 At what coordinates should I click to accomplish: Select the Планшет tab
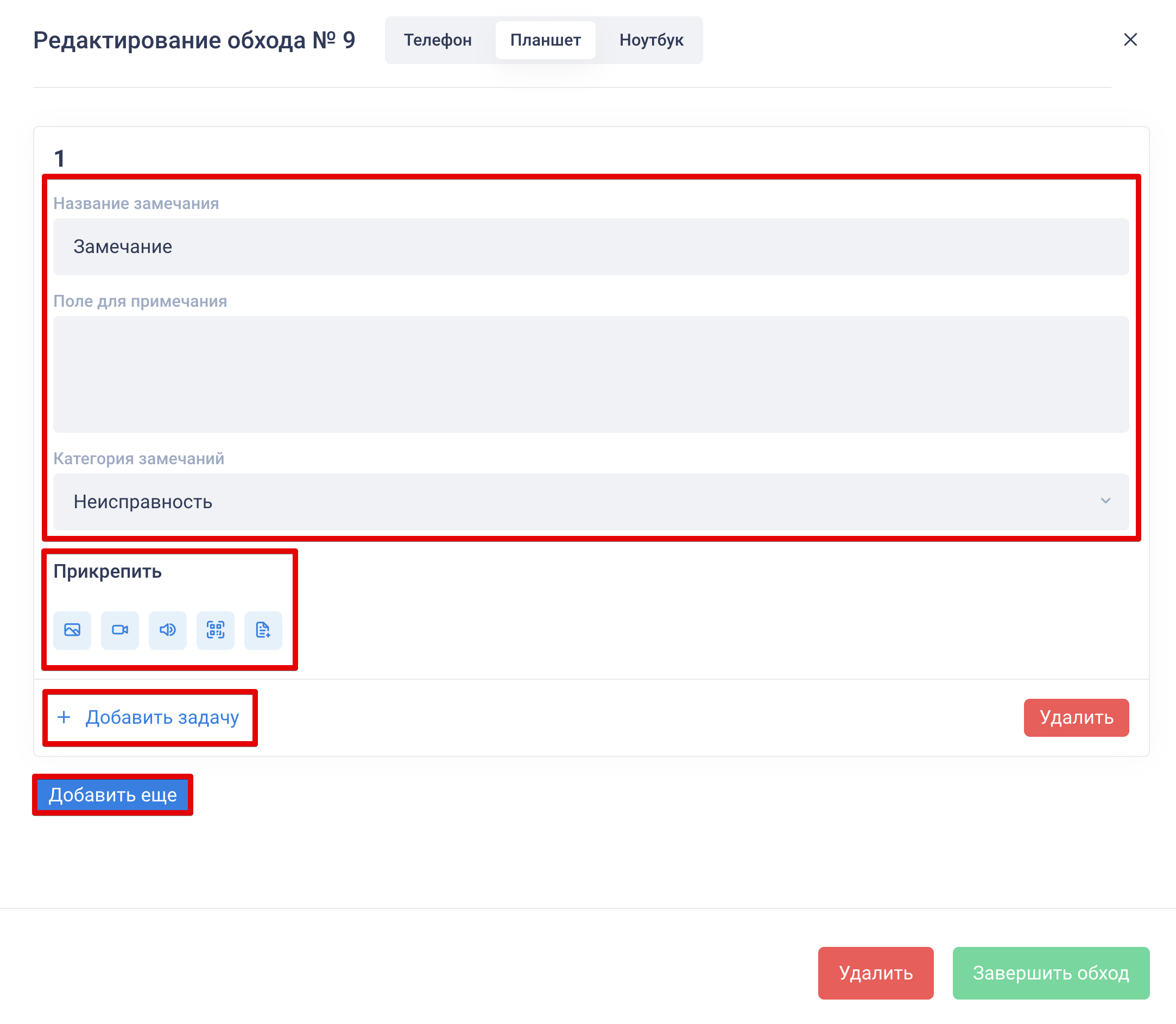pos(545,40)
